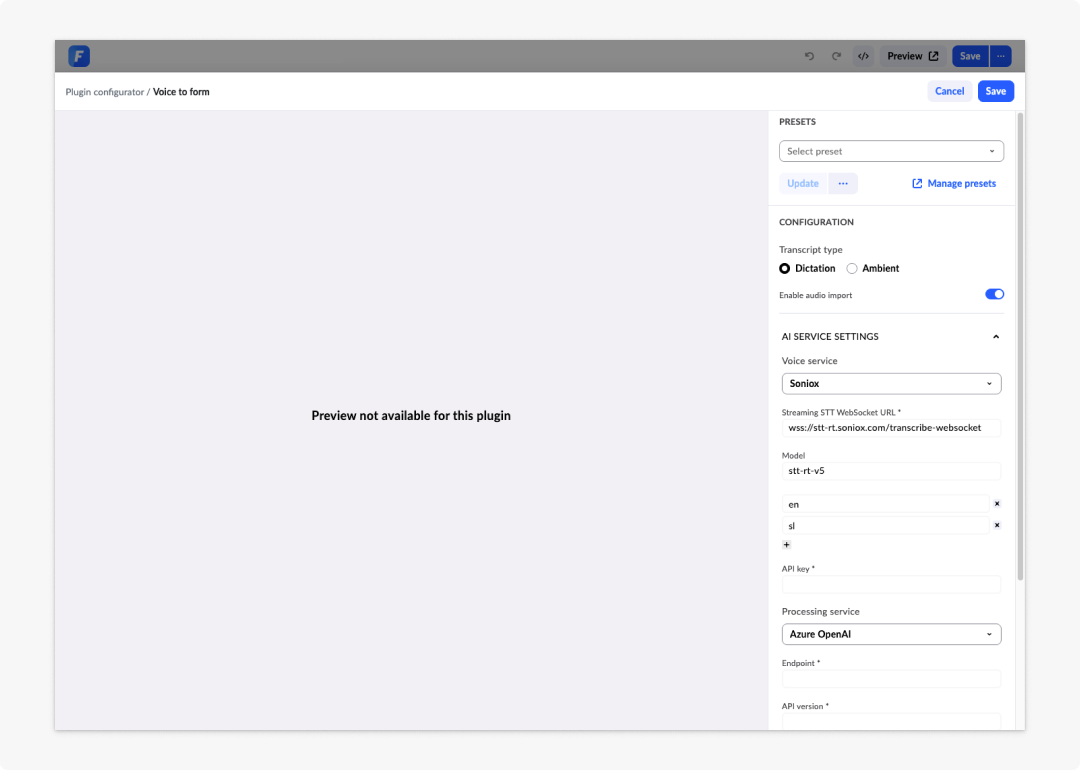Open the Processing service Azure OpenAI dropdown
The image size is (1080, 770).
click(x=891, y=634)
